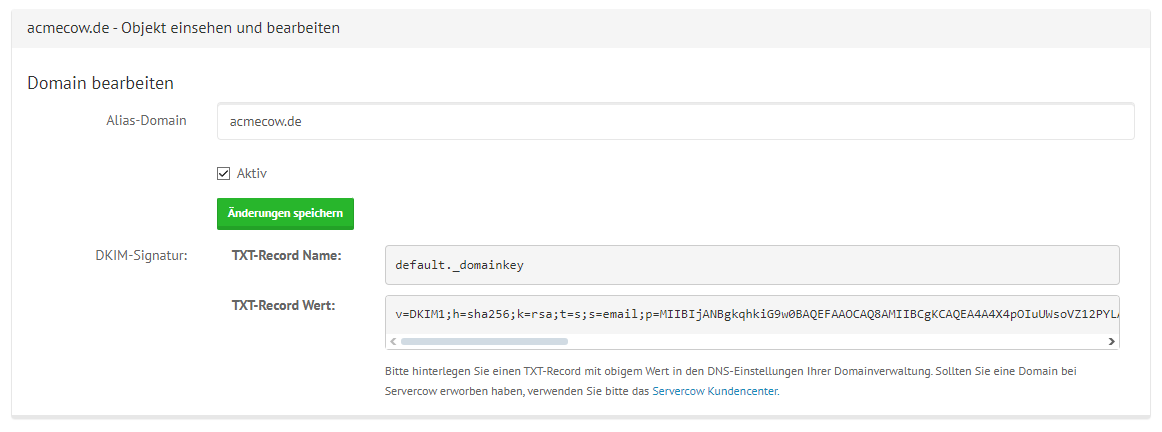Click the right scroll arrow under DKIM value
This screenshot has width=1162, height=432.
[1111, 341]
